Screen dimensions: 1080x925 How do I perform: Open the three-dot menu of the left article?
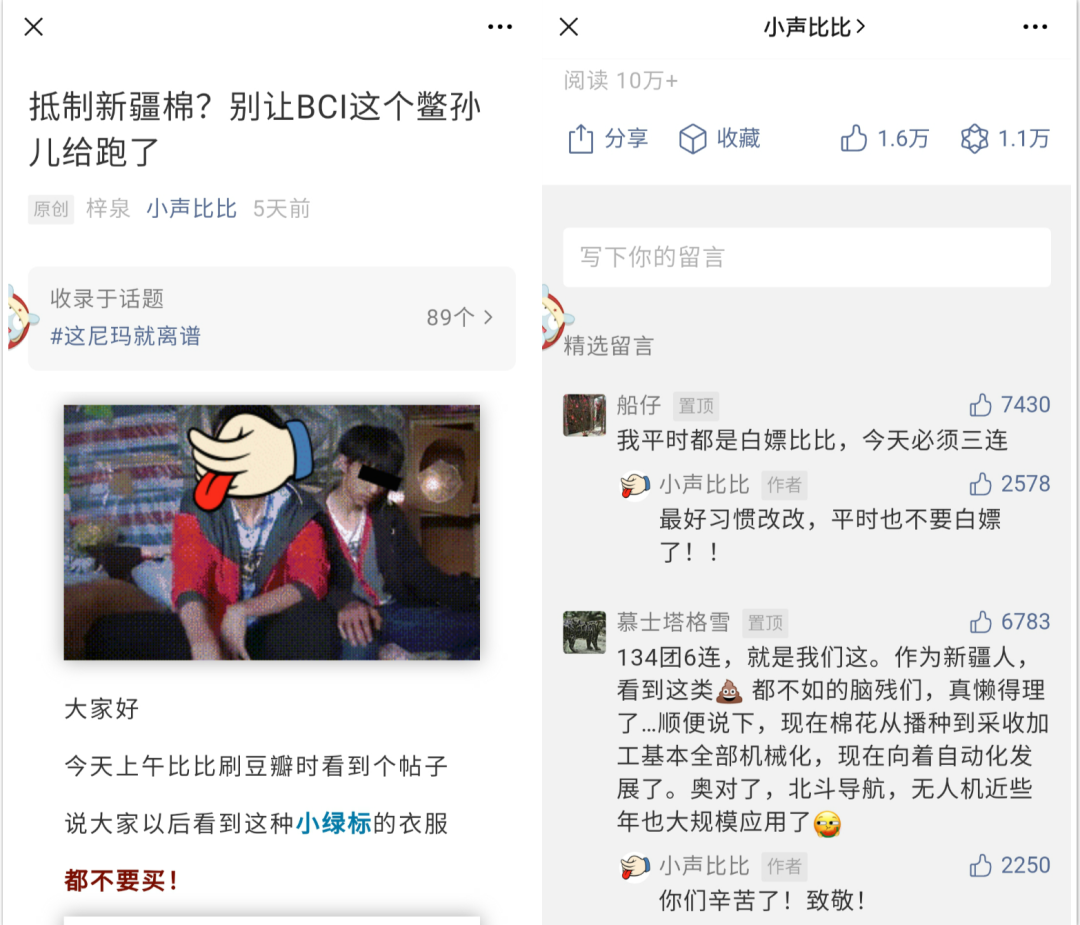[499, 27]
